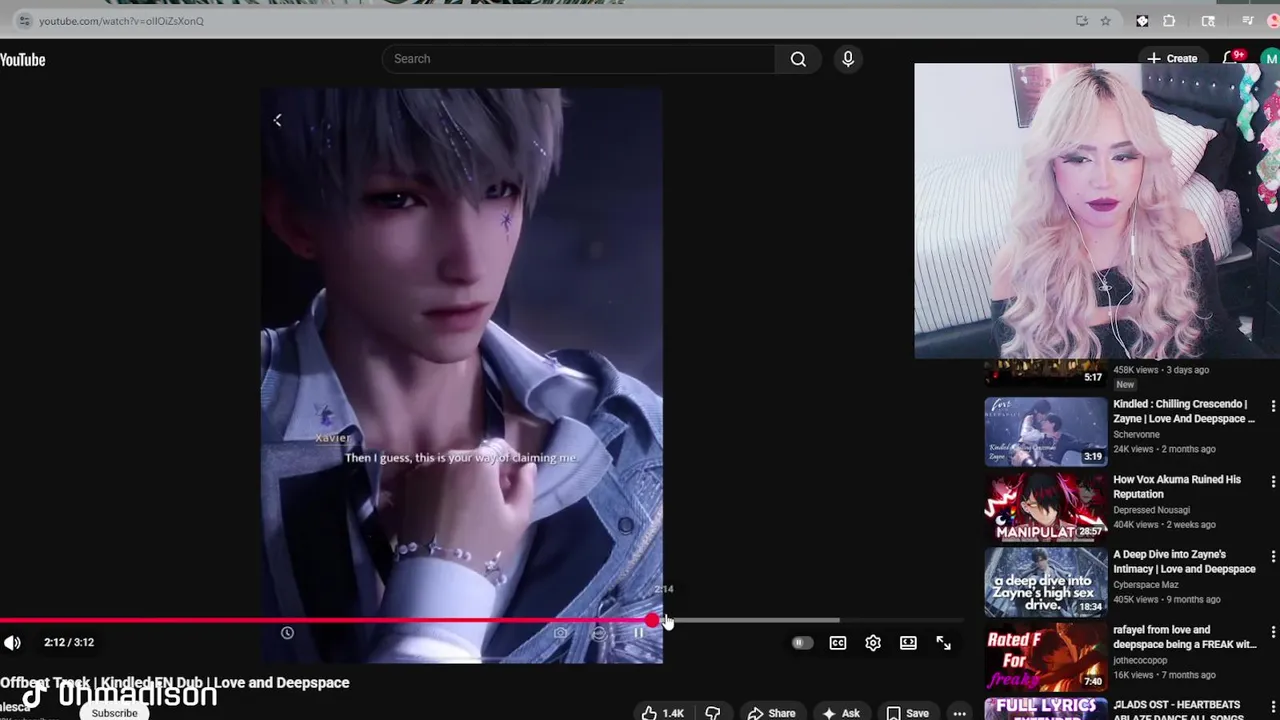Dislike the video

(x=713, y=713)
